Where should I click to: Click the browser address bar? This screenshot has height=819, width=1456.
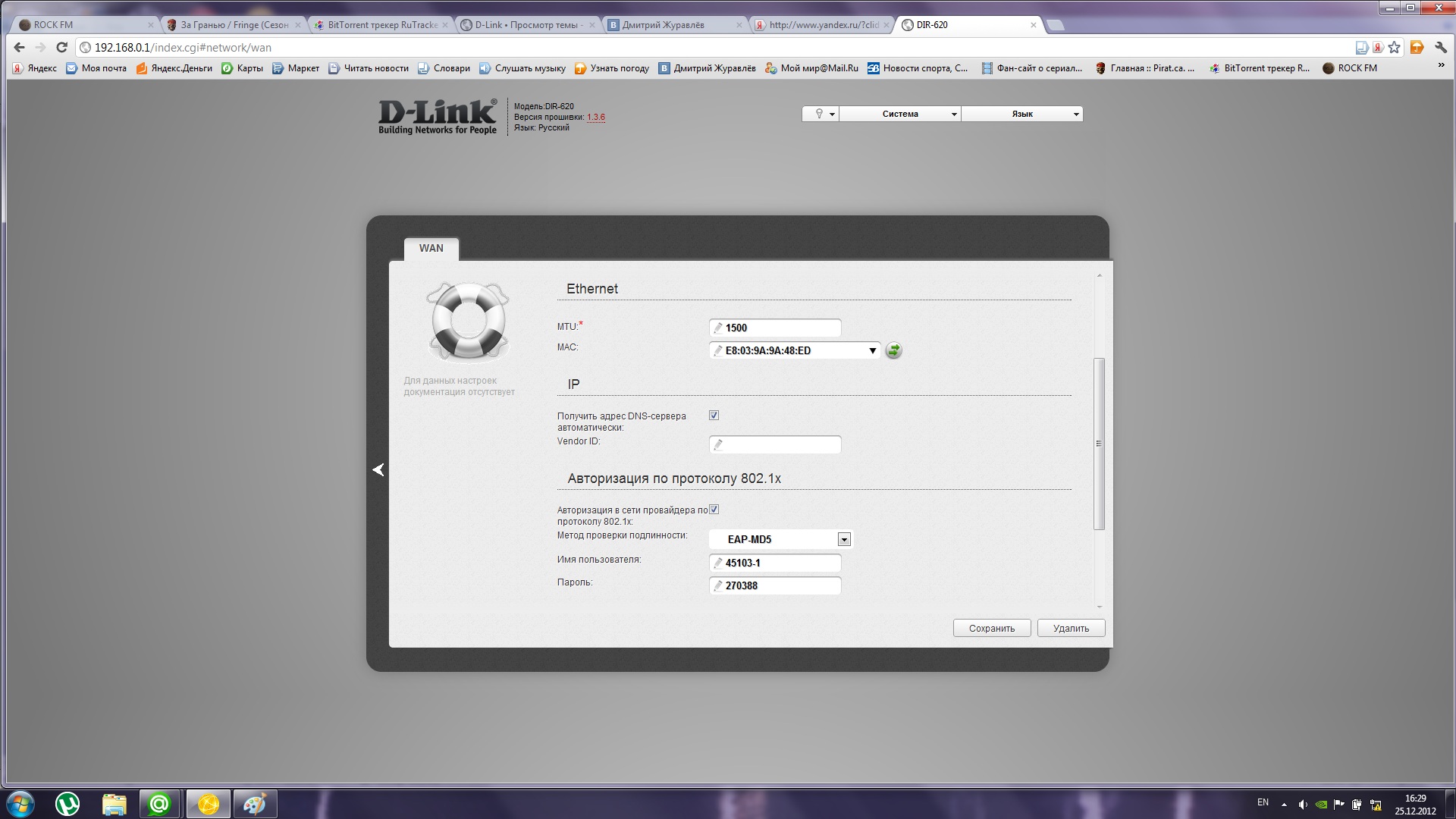pos(713,47)
